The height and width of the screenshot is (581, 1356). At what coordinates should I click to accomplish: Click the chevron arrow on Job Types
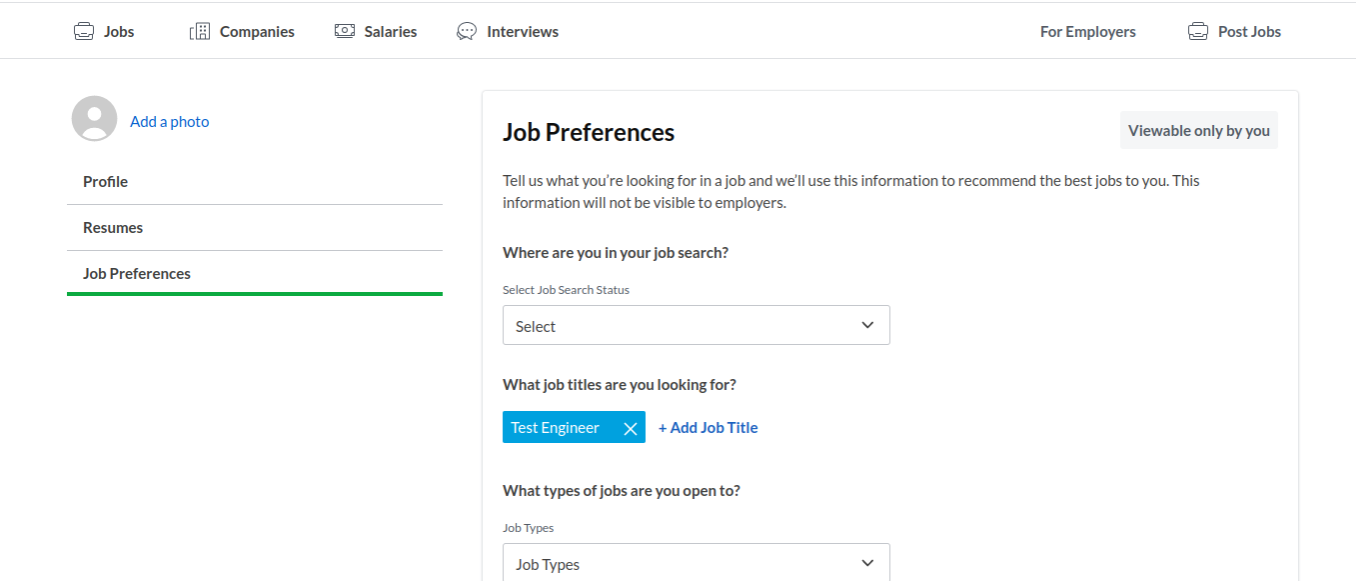(x=867, y=563)
